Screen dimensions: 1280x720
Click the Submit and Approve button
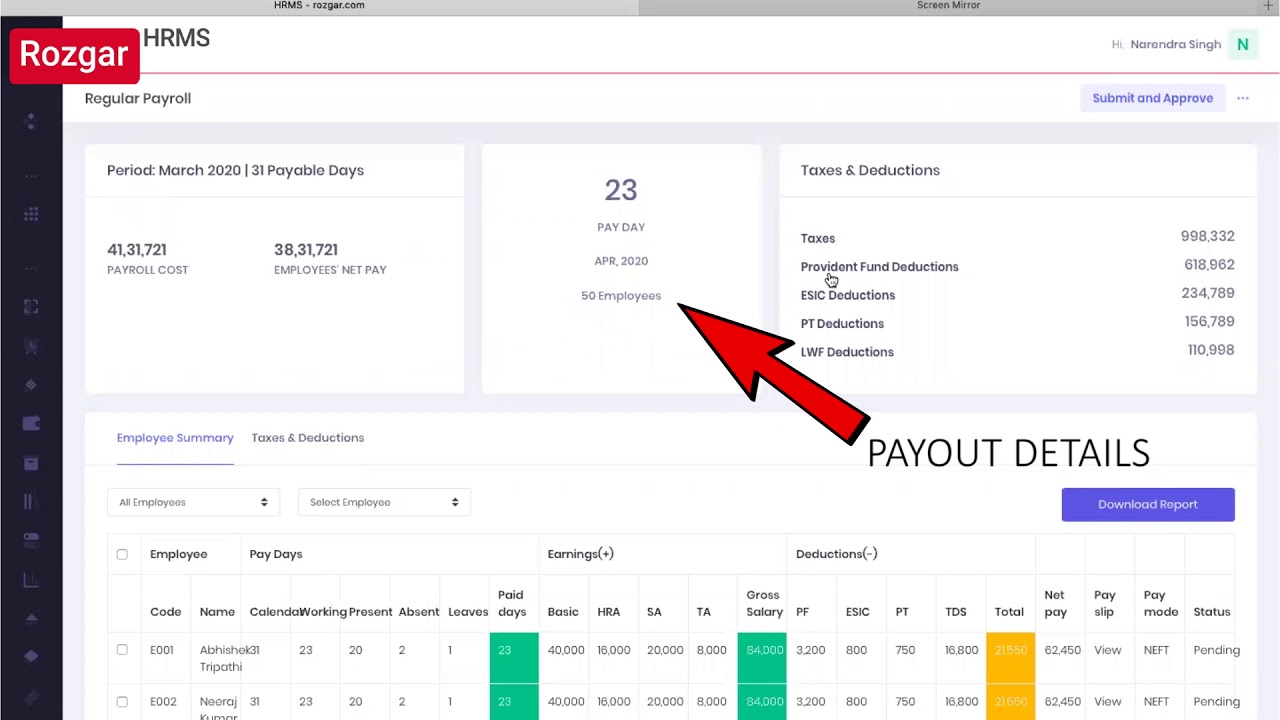[x=1153, y=98]
